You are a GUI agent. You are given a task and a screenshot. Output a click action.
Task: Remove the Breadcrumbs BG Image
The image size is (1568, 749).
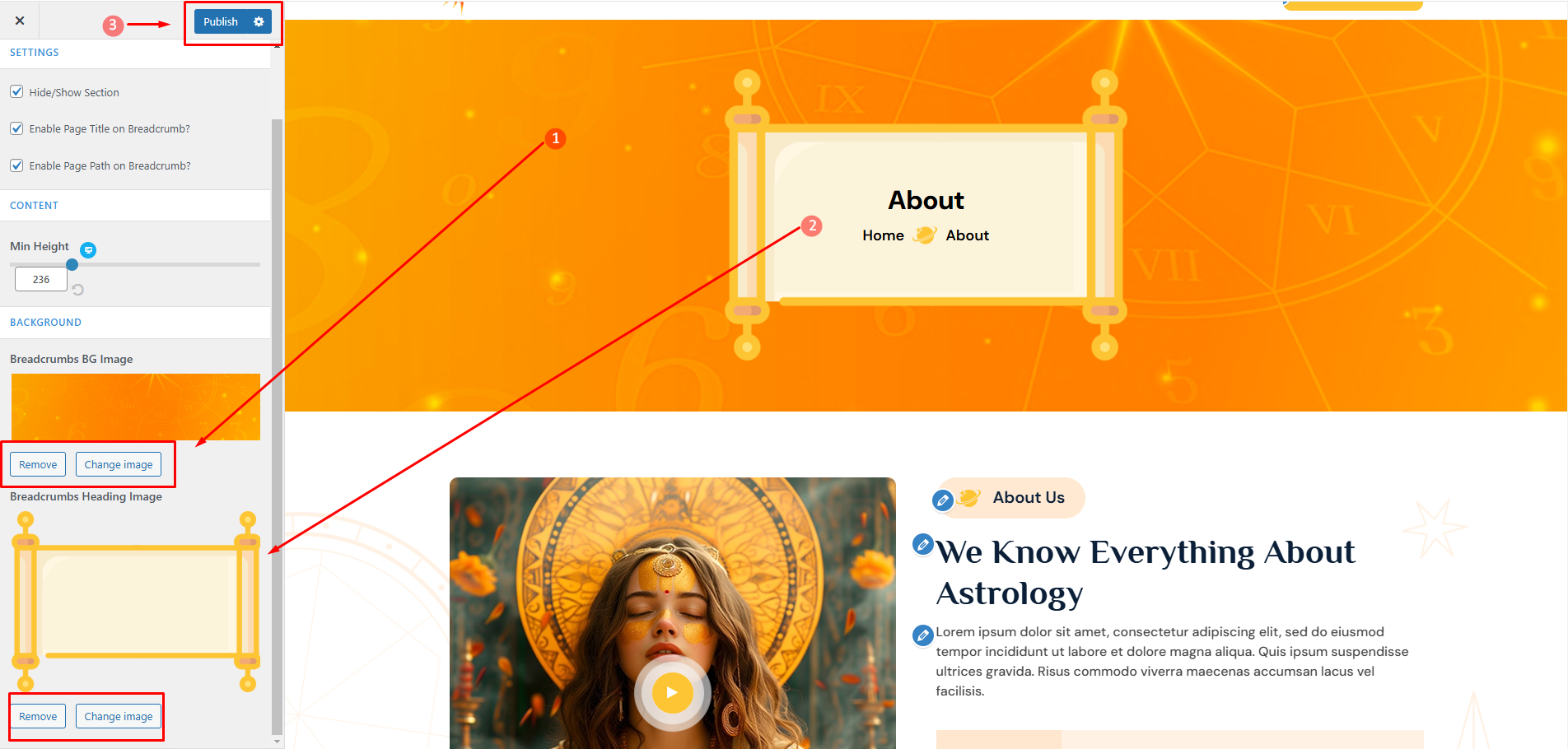(x=38, y=464)
